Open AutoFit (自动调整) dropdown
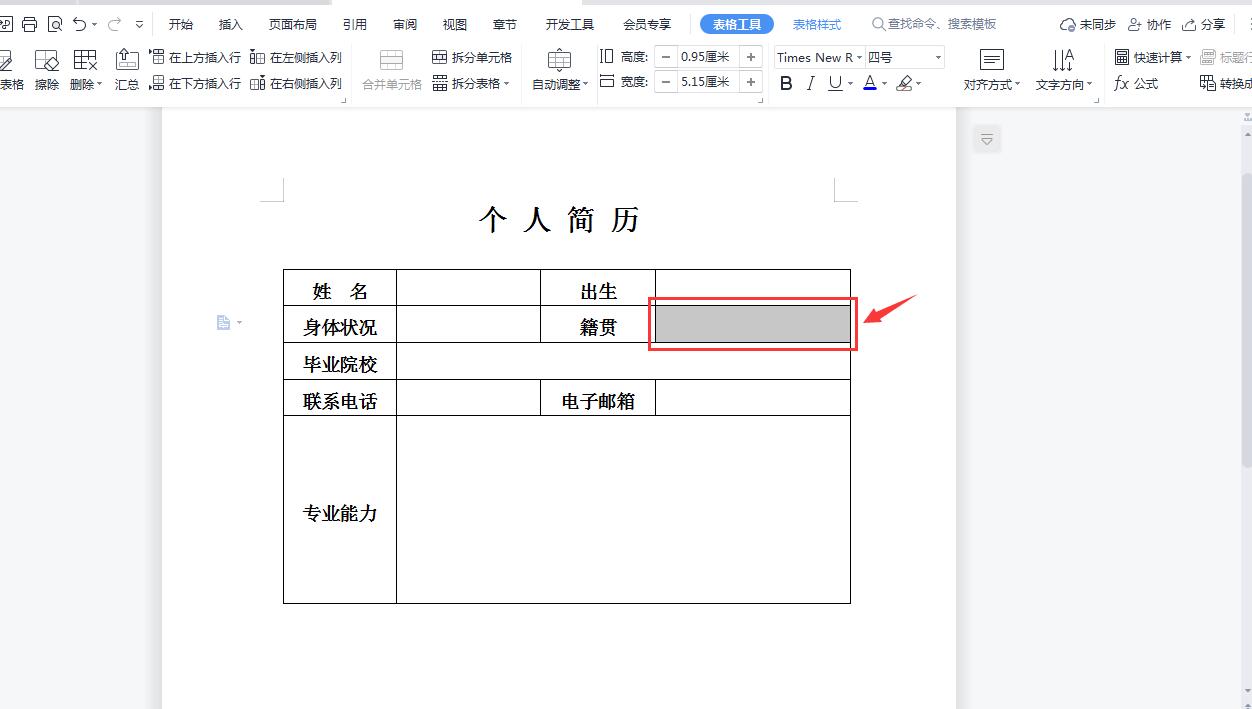This screenshot has height=709, width=1252. coord(560,70)
